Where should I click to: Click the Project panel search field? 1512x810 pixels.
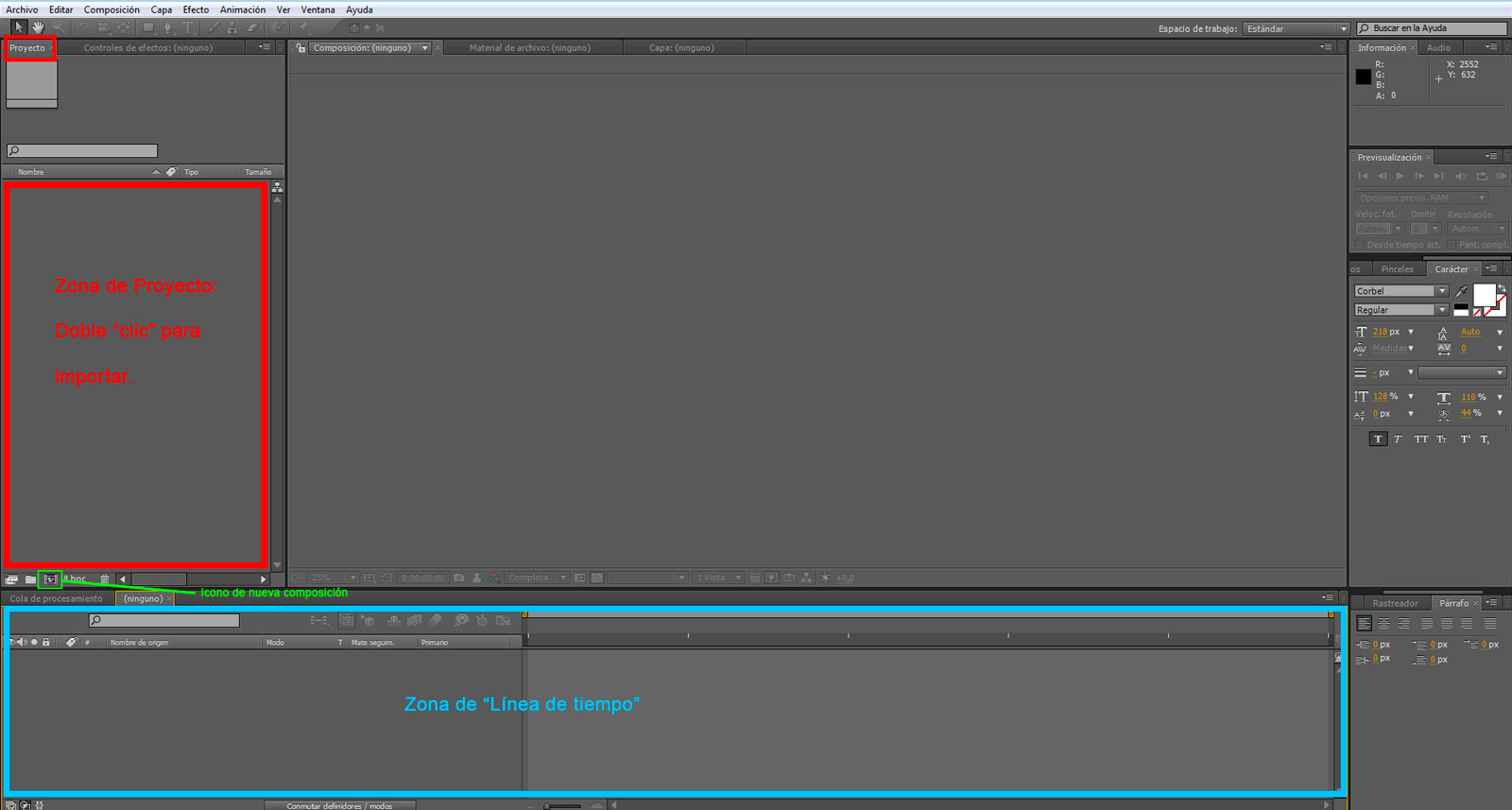click(x=82, y=150)
